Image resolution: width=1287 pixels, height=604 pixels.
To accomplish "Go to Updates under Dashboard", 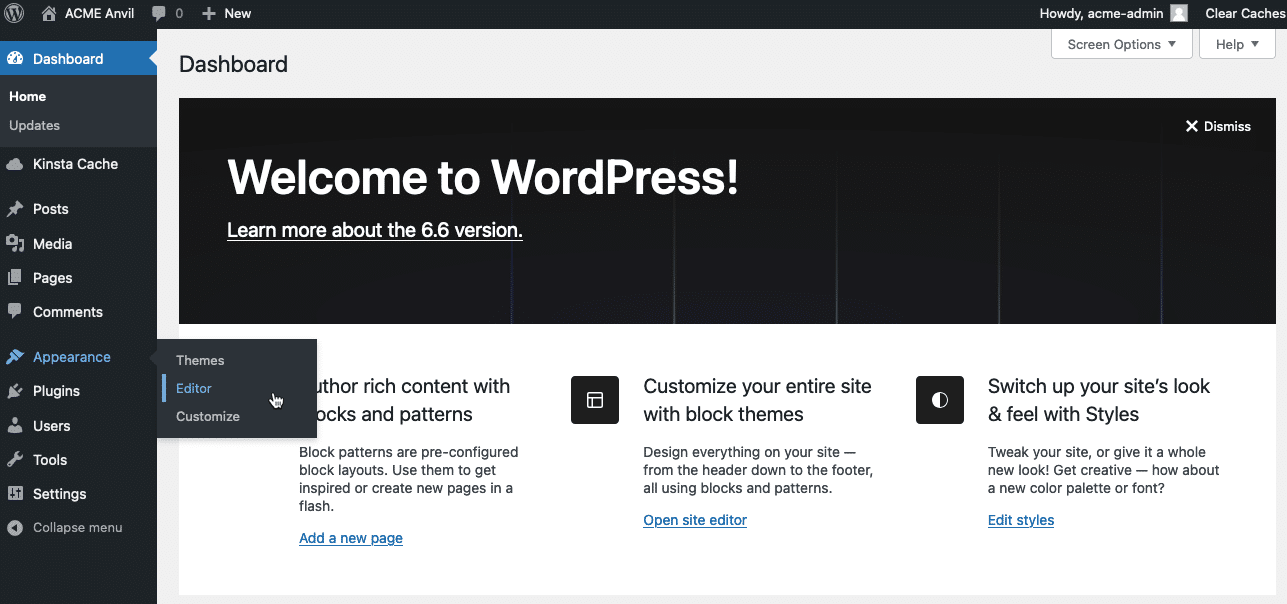I will (34, 125).
